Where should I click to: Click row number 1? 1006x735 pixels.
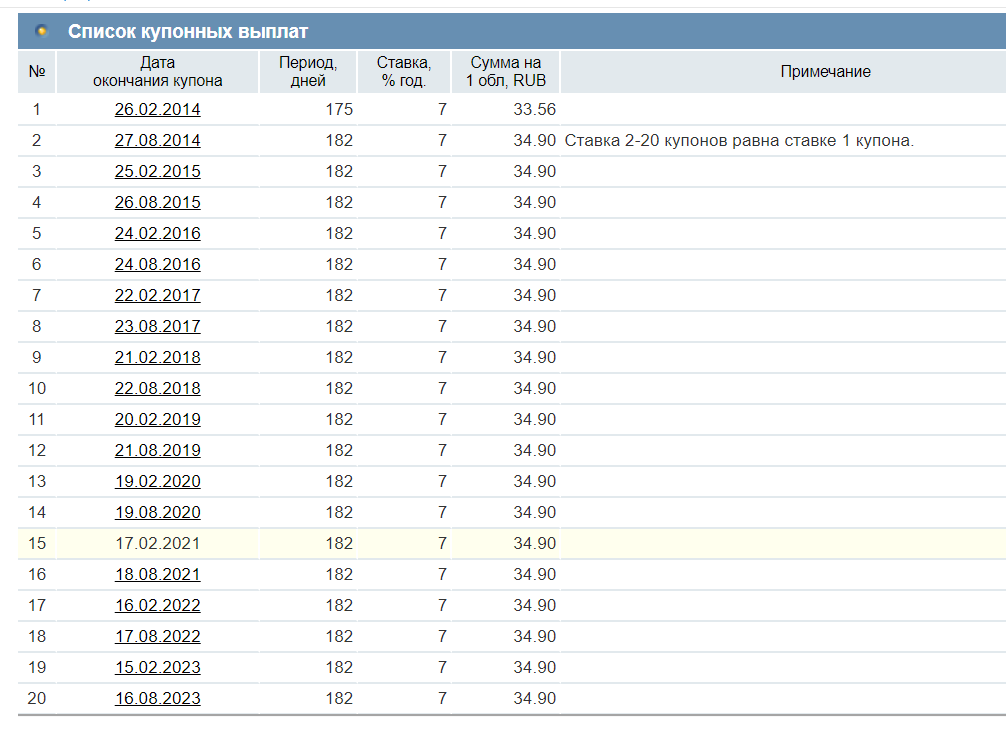[x=37, y=110]
